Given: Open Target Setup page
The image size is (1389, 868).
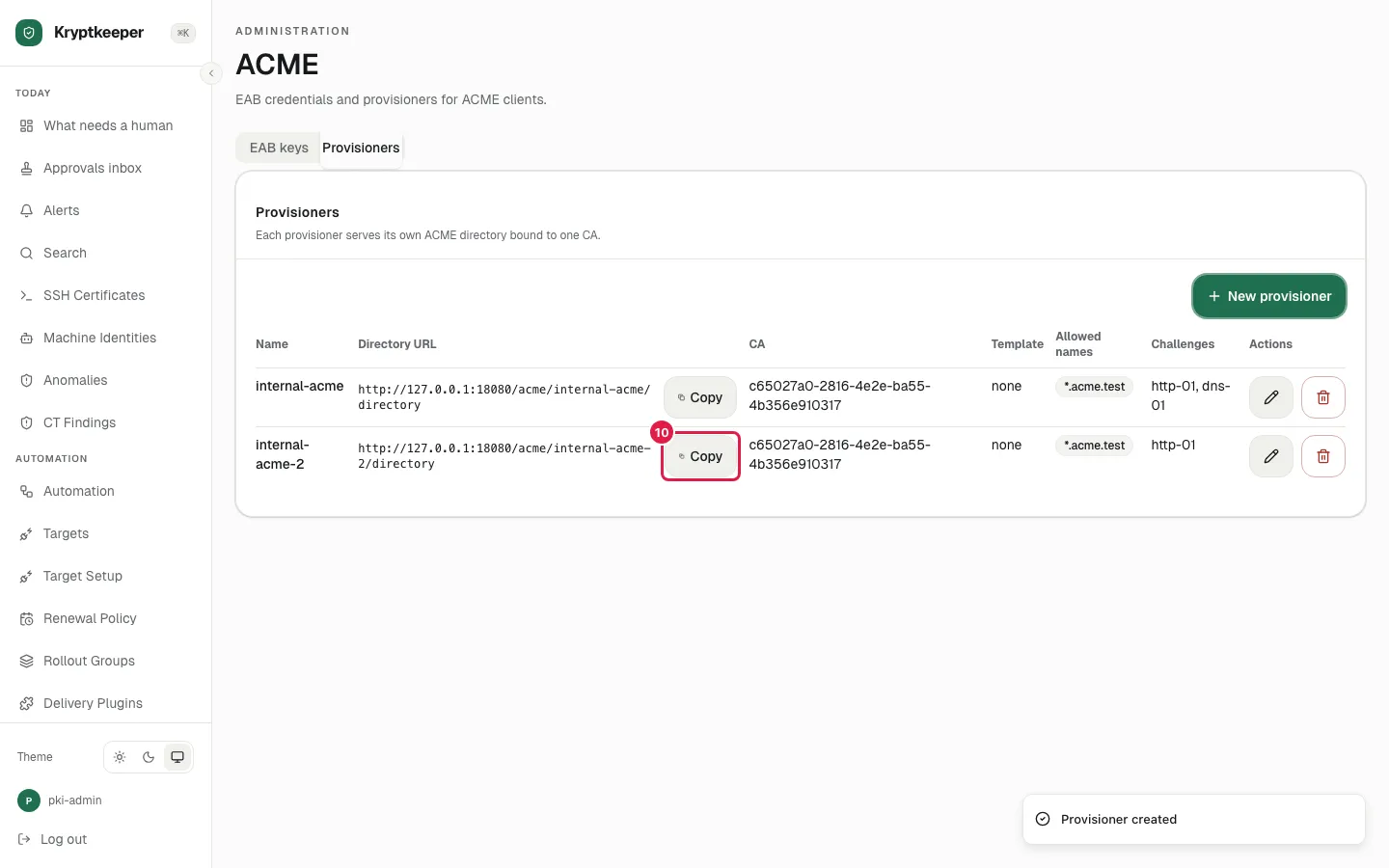Looking at the screenshot, I should pyautogui.click(x=106, y=576).
